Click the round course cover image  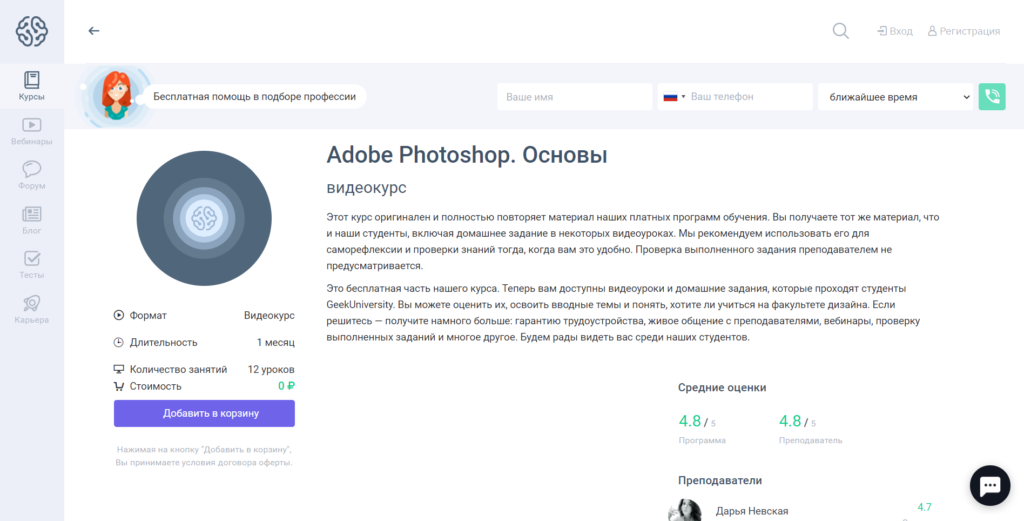204,218
